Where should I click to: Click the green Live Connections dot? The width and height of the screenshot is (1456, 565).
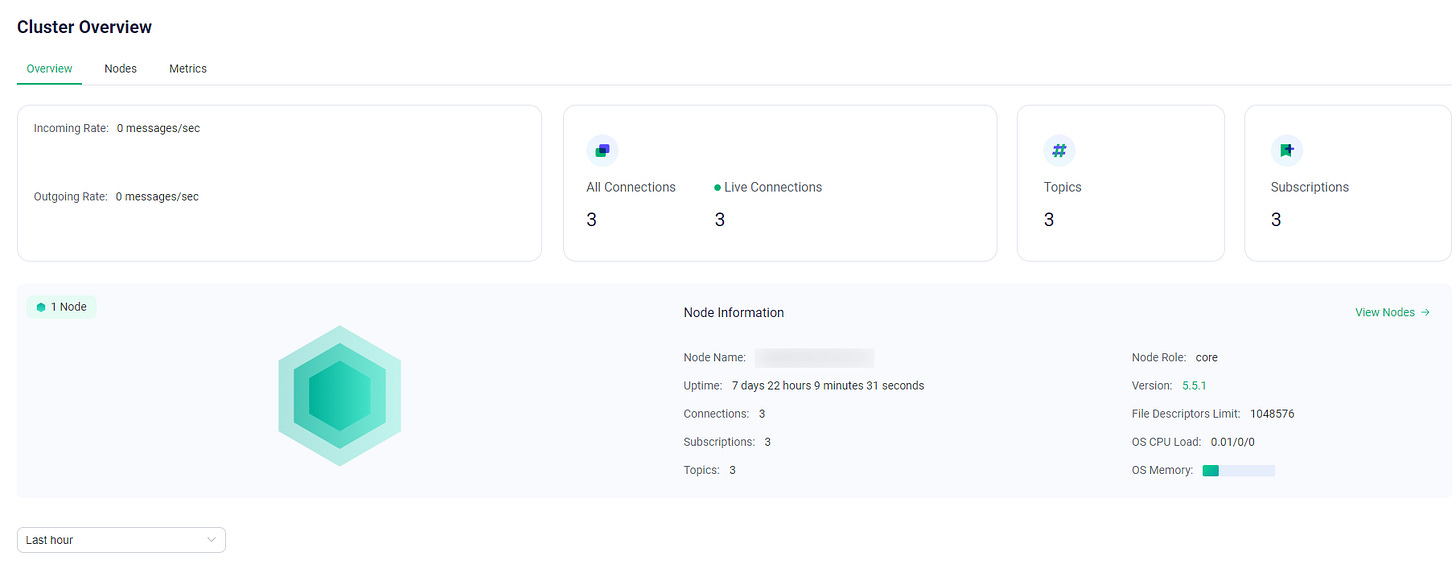[x=717, y=187]
